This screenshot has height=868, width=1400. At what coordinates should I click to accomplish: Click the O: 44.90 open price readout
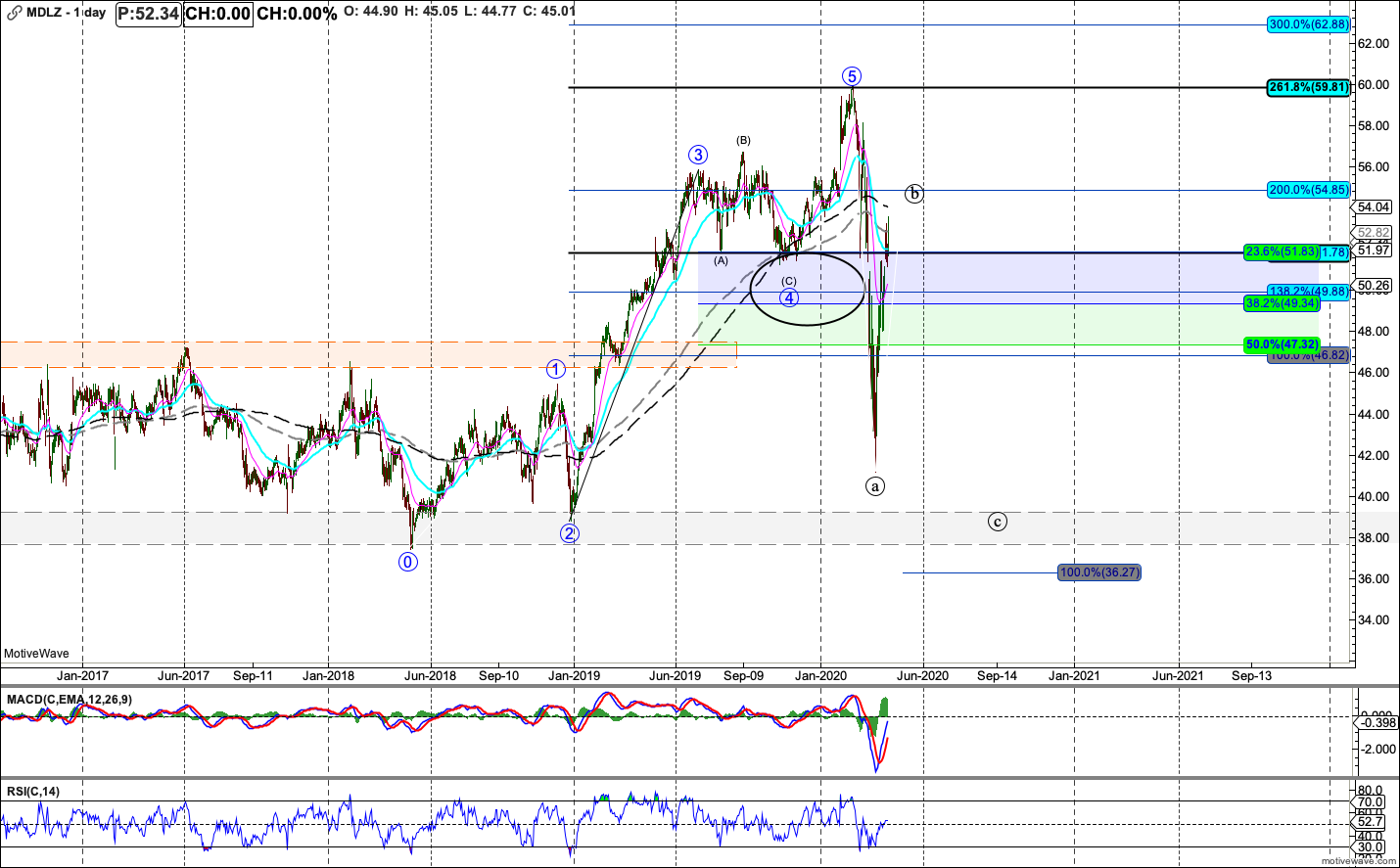[x=370, y=12]
